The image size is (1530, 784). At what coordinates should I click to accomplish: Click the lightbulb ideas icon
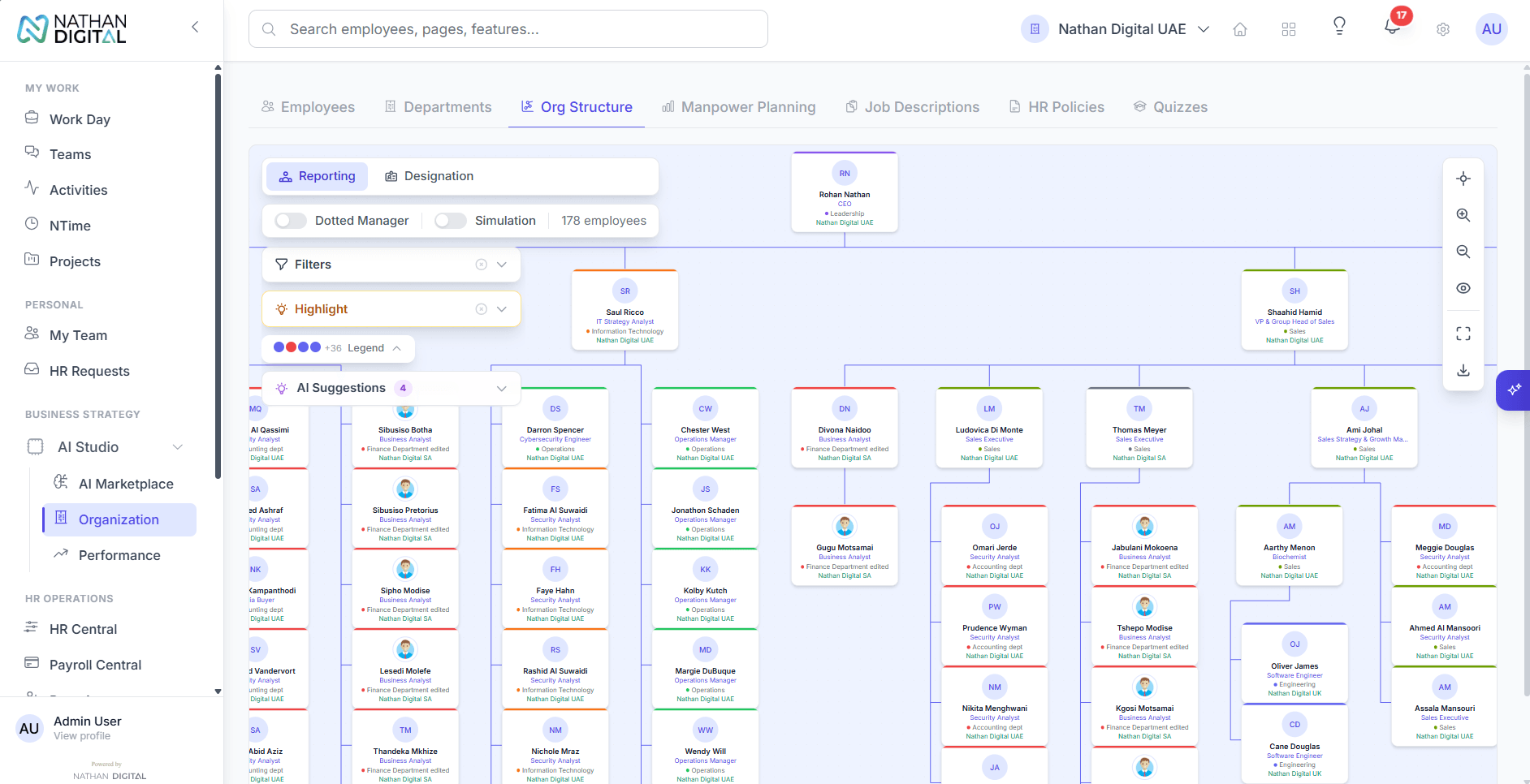(x=1340, y=26)
